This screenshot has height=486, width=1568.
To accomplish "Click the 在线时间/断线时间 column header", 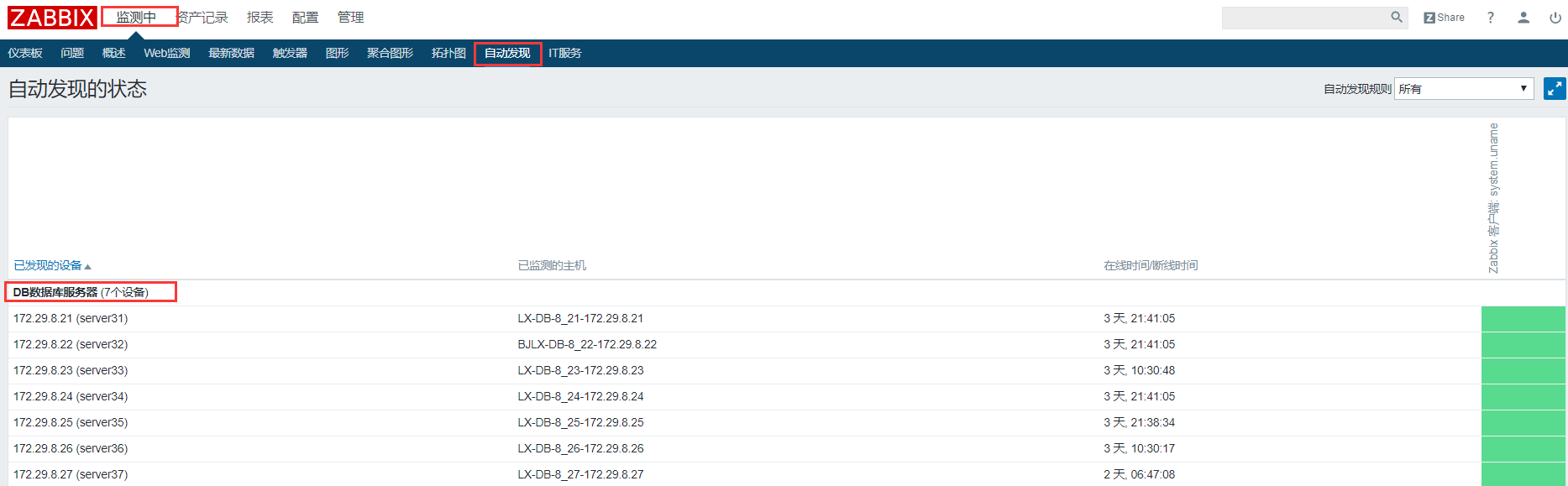I will (x=1151, y=265).
